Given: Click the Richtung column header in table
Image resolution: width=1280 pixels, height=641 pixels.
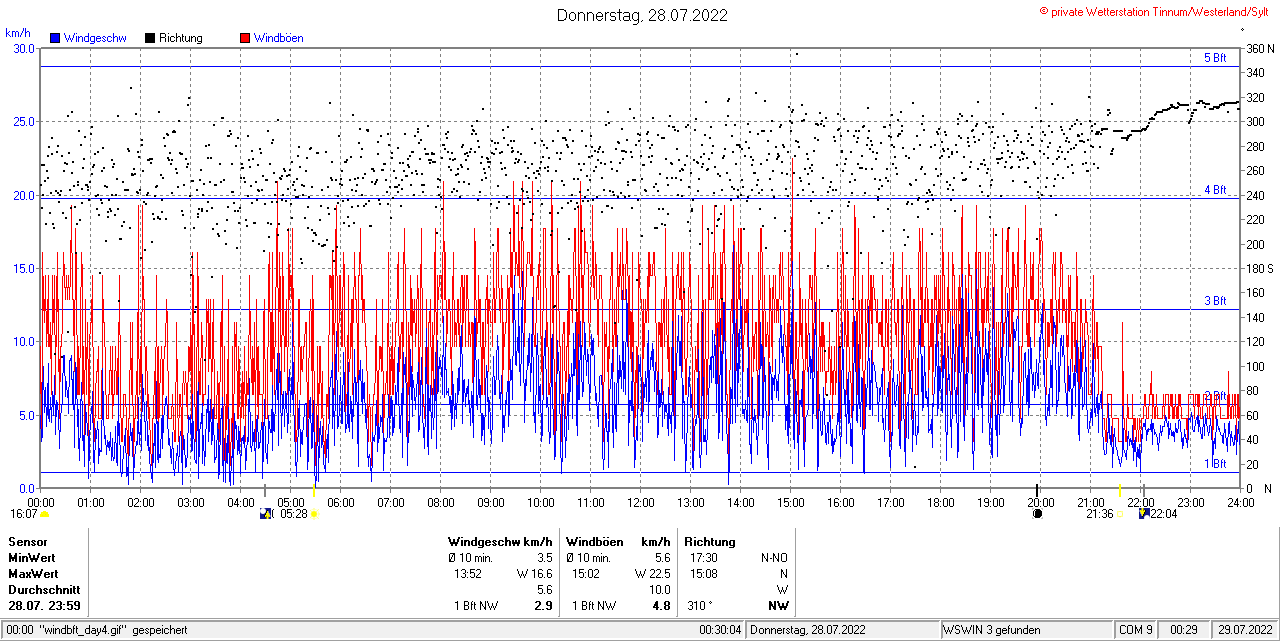Looking at the screenshot, I should [710, 541].
